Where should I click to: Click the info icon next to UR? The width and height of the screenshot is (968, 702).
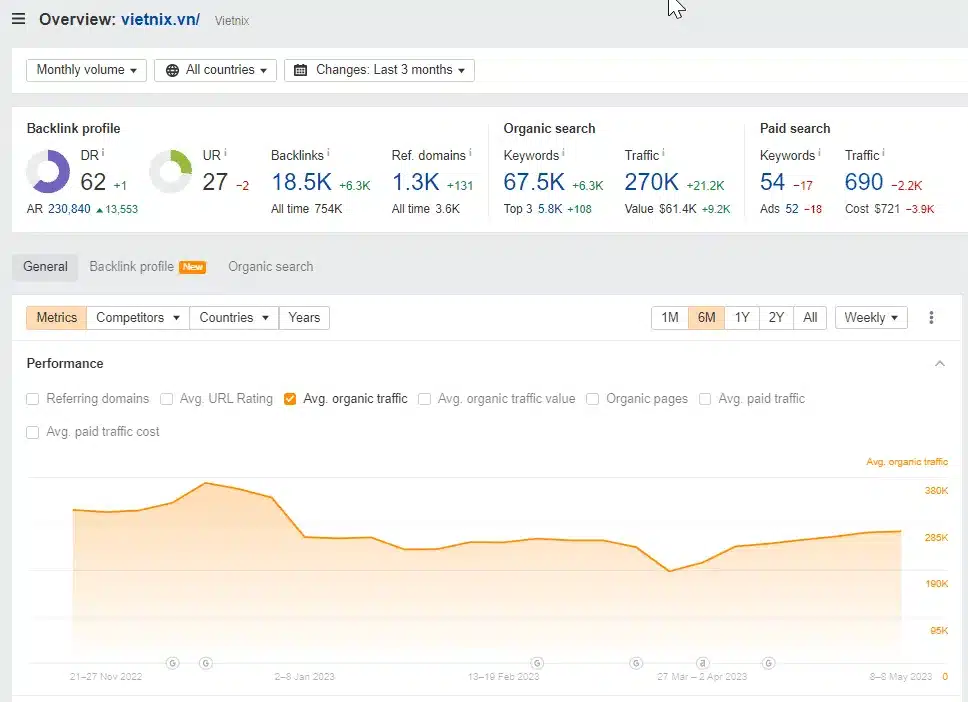pos(225,153)
